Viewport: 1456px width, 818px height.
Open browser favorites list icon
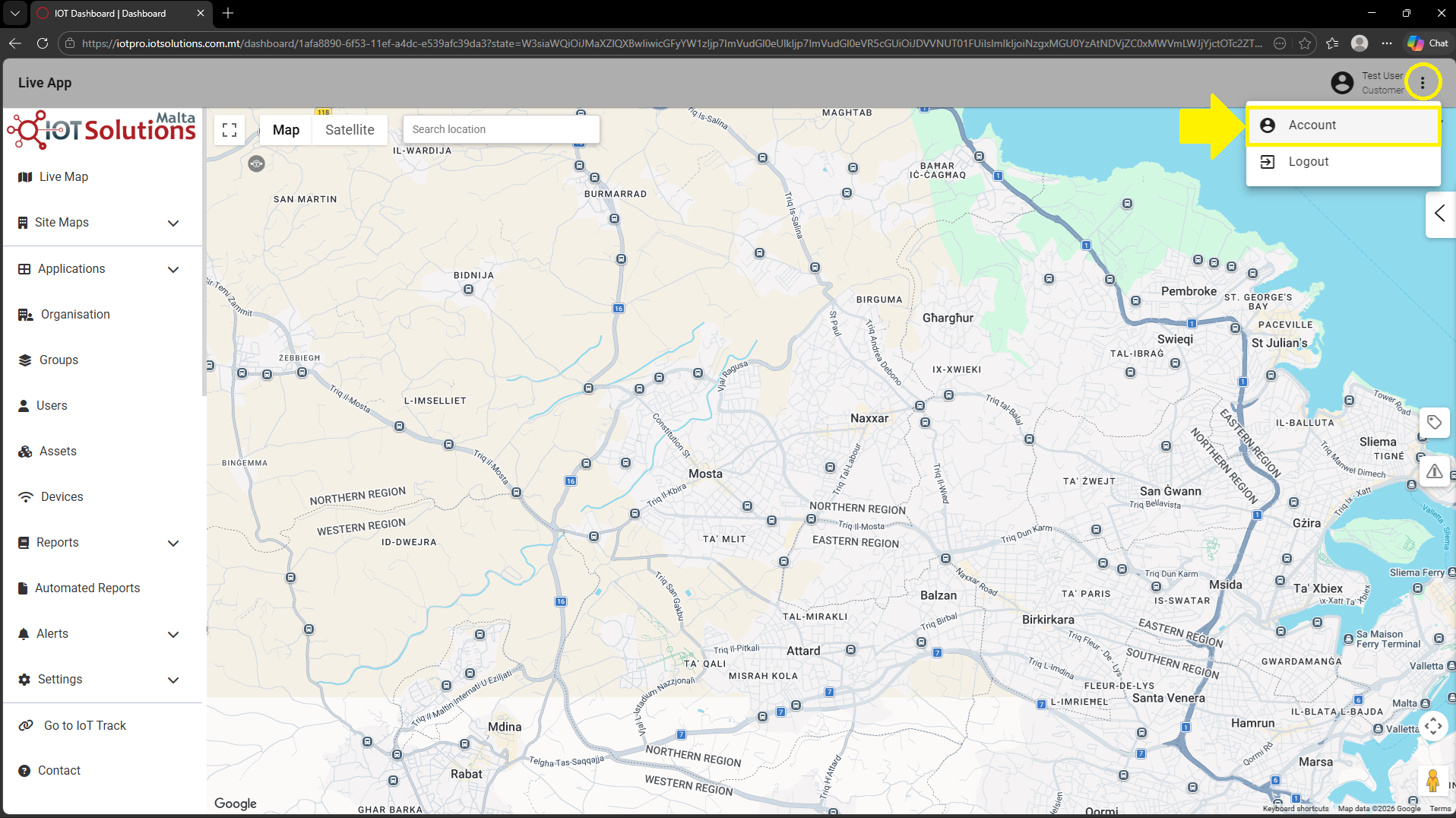click(x=1332, y=43)
